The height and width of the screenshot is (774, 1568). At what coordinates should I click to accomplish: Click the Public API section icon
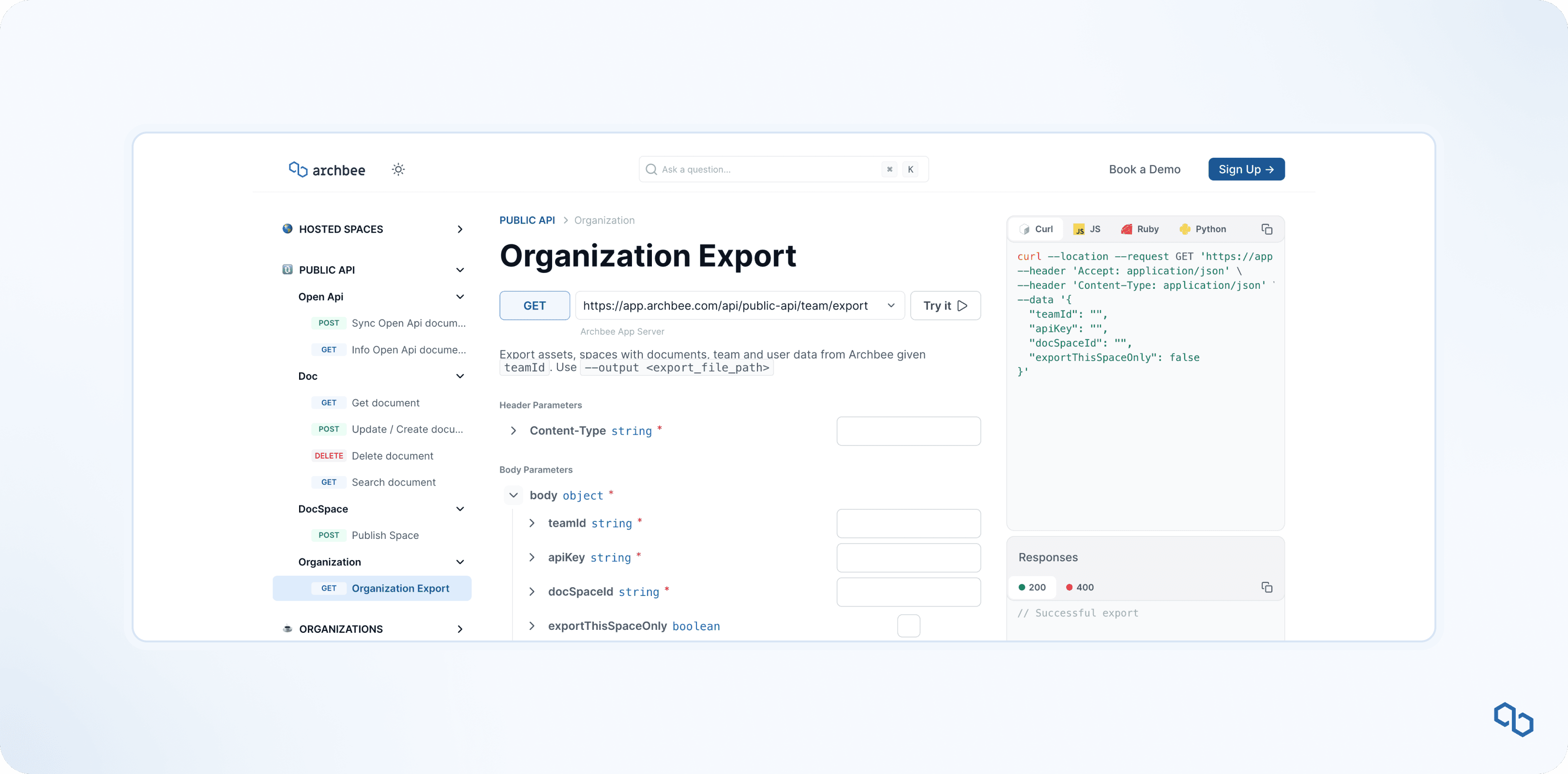pyautogui.click(x=287, y=269)
